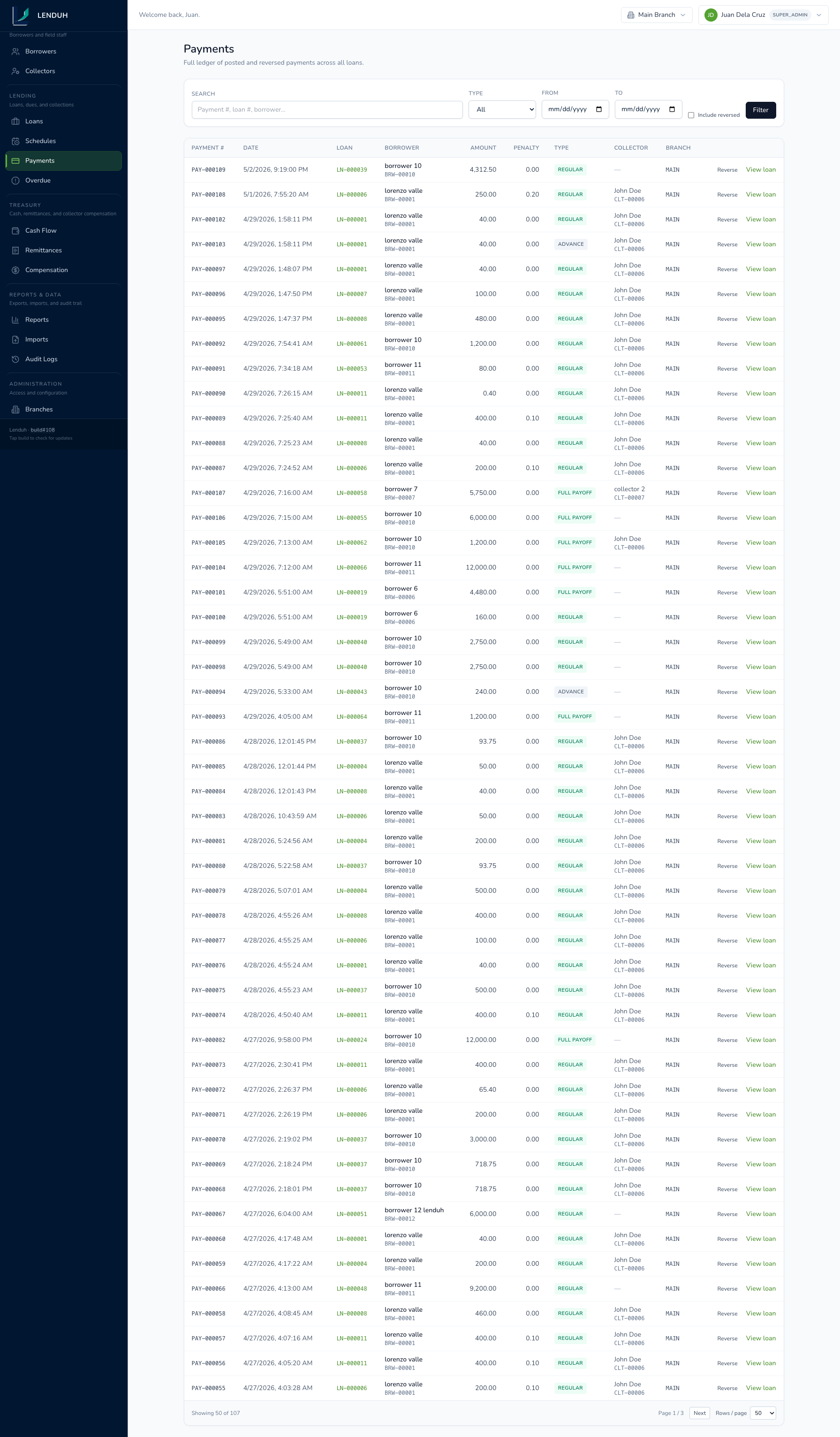
Task: Go to Audit Logs in the sidebar
Action: coord(63,359)
